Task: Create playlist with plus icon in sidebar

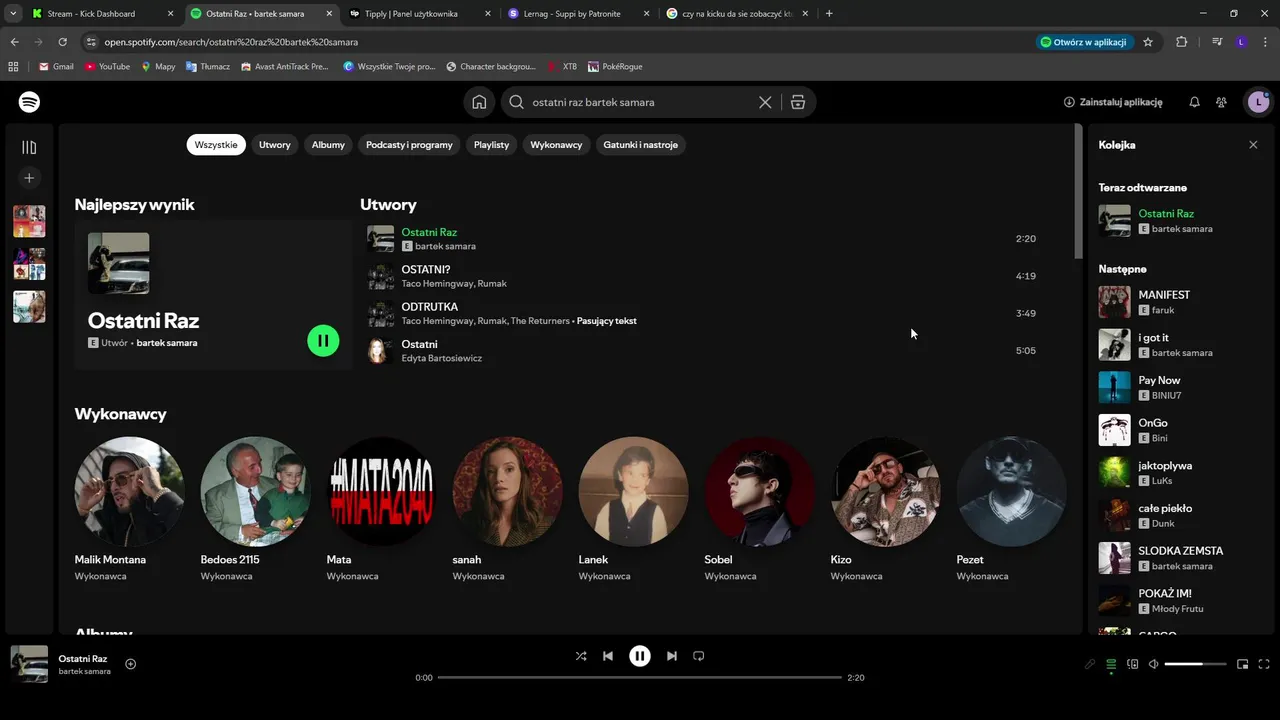Action: [x=29, y=178]
